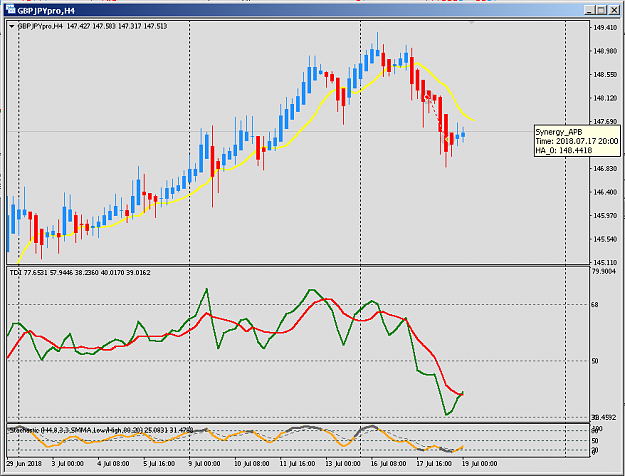The height and width of the screenshot is (476, 625).
Task: Click the 13 Jul 00:00 time label
Action: coord(343,464)
